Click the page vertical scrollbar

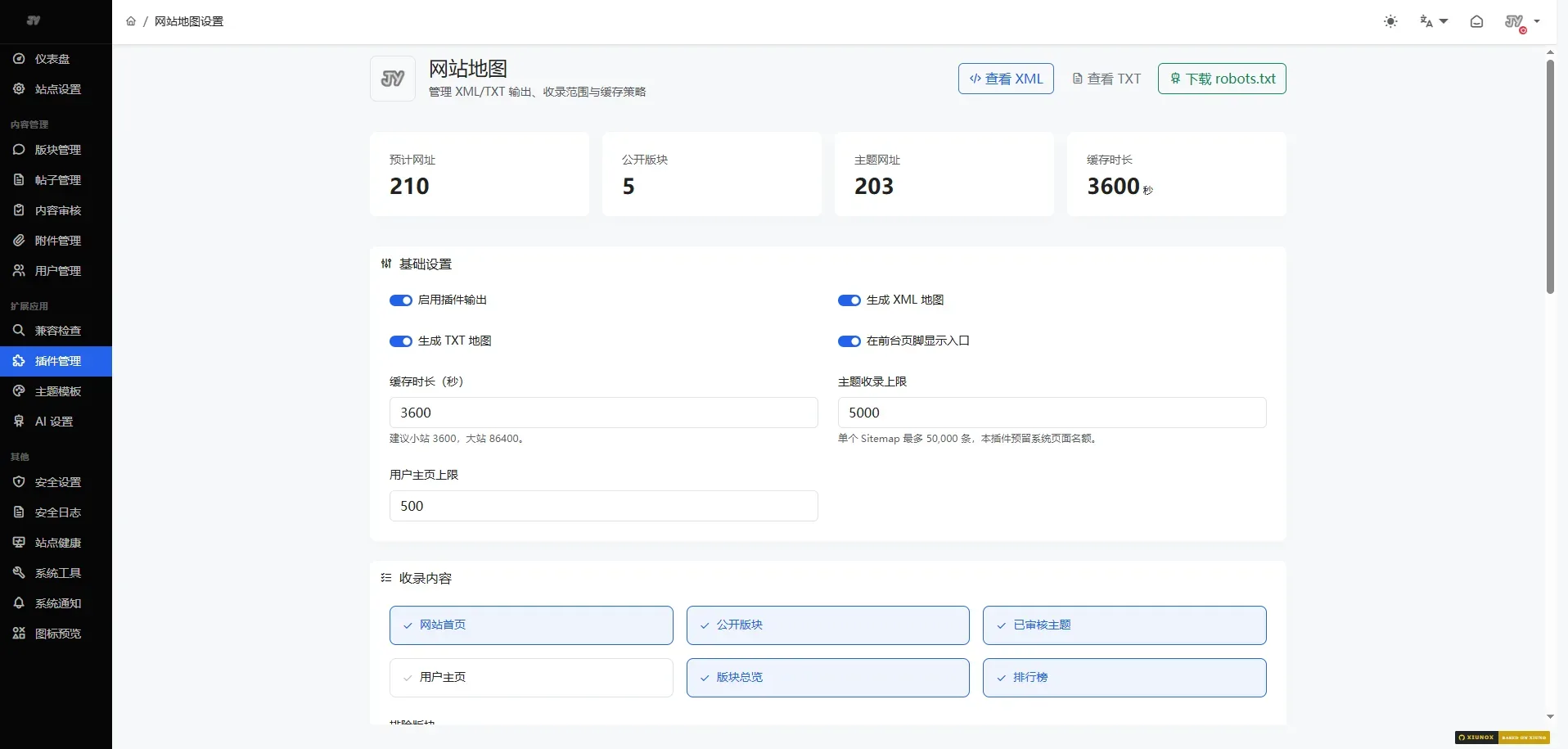[1550, 176]
